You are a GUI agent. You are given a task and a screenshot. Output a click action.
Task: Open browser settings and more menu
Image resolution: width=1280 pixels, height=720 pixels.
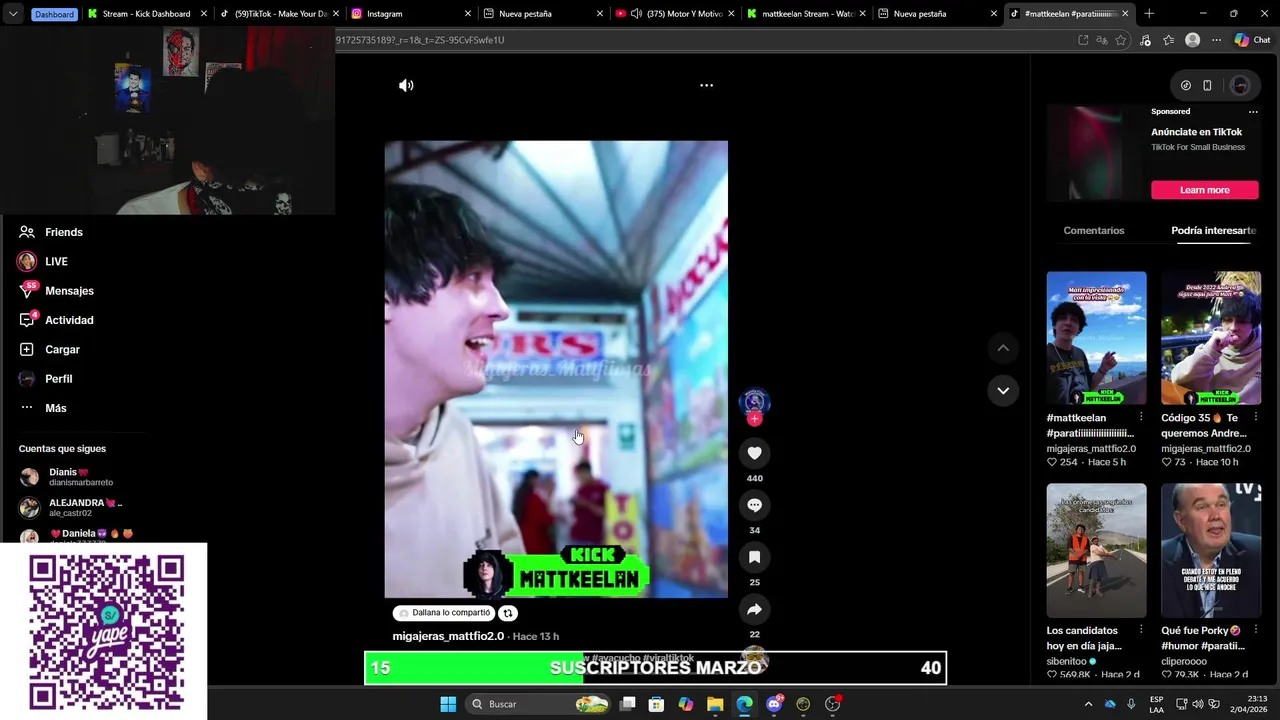1216,40
